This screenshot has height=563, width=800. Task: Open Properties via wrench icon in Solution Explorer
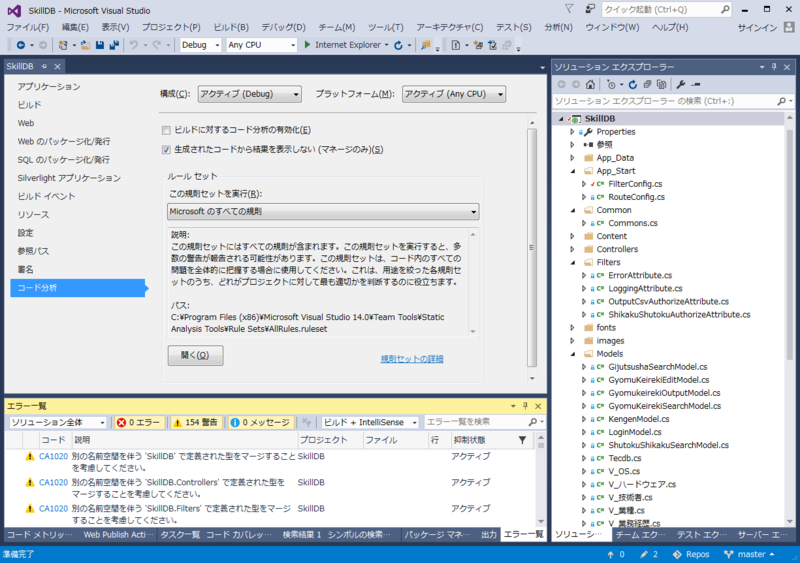(x=681, y=85)
